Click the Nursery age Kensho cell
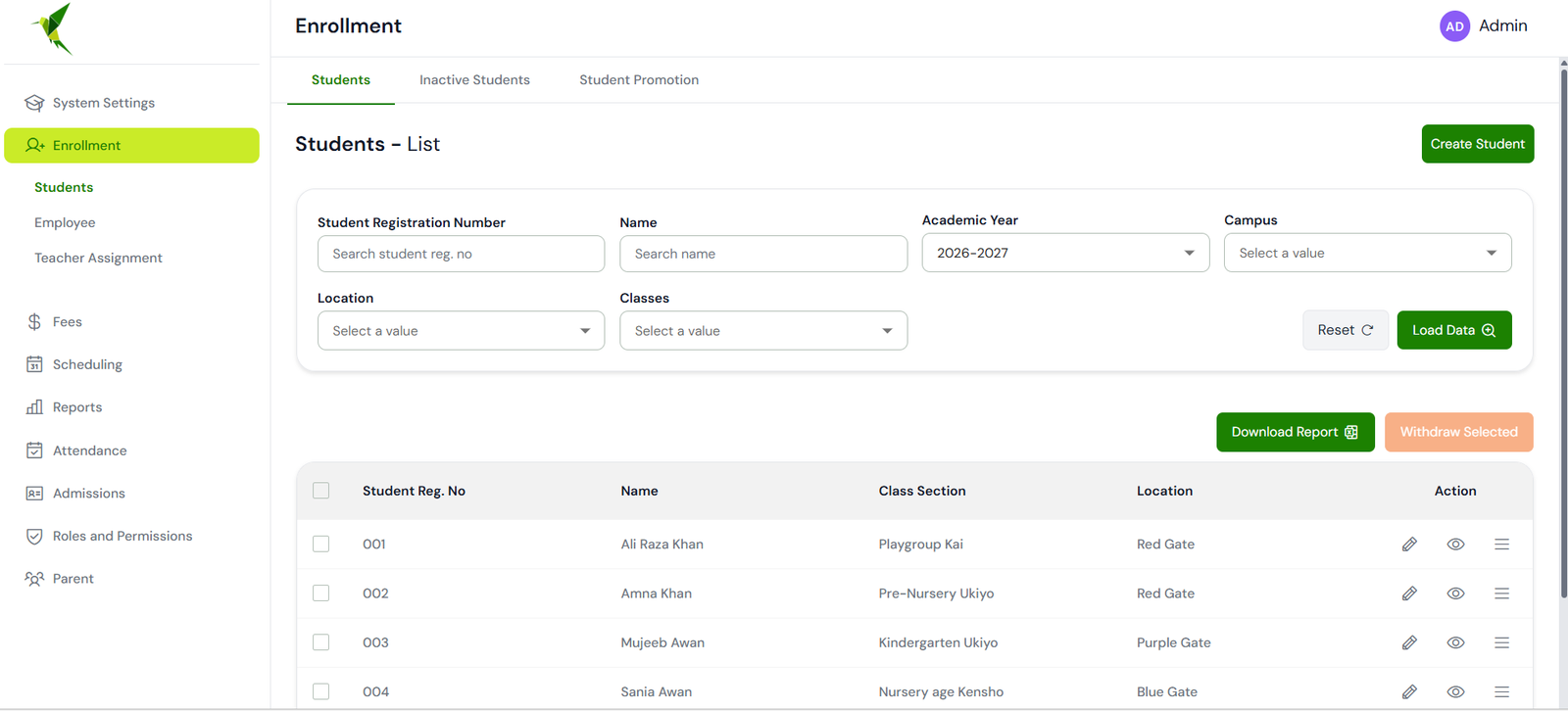The width and height of the screenshot is (1568, 711). coord(941,691)
